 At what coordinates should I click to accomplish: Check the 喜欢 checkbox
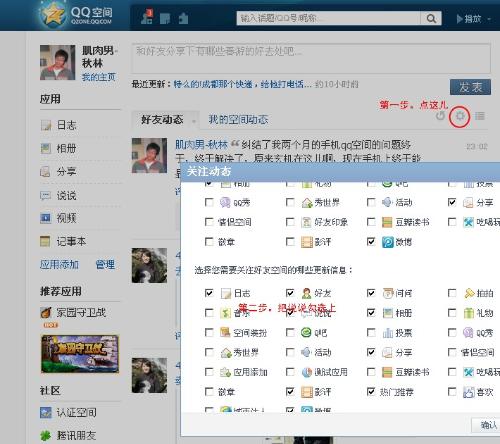[452, 392]
